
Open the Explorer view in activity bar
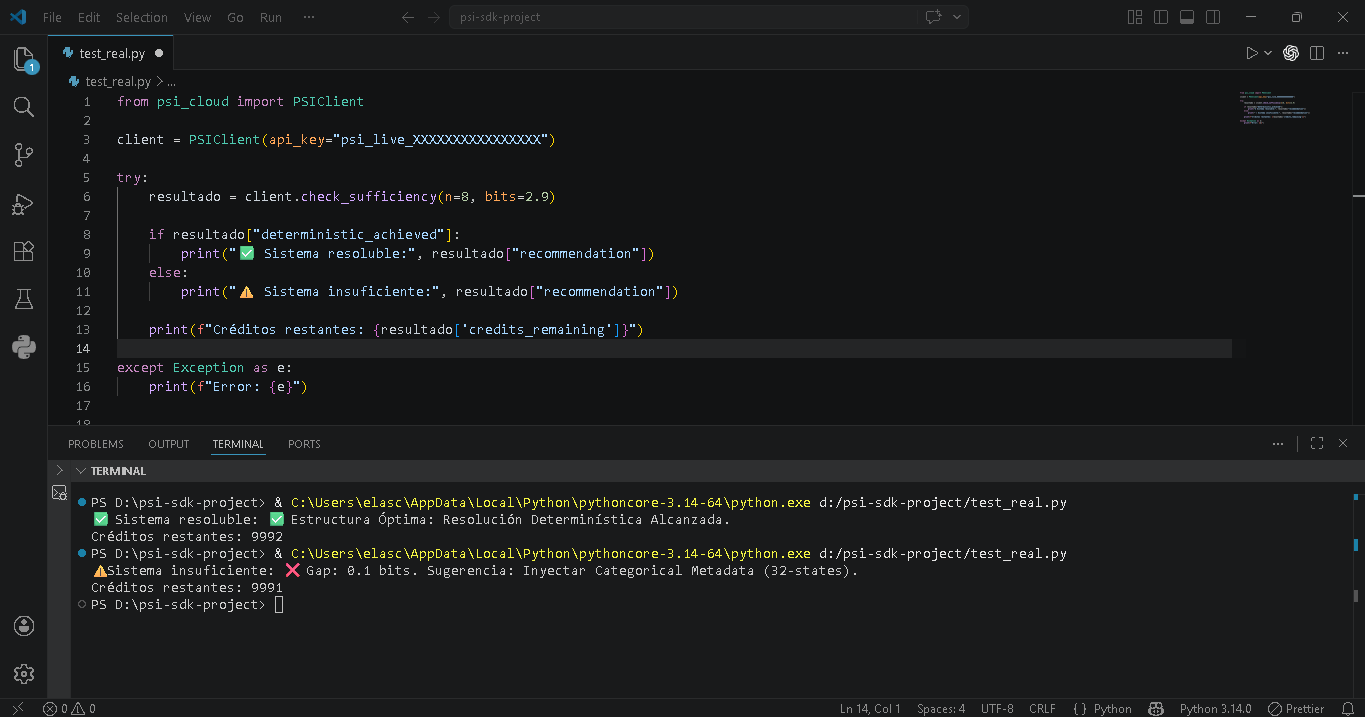(24, 59)
